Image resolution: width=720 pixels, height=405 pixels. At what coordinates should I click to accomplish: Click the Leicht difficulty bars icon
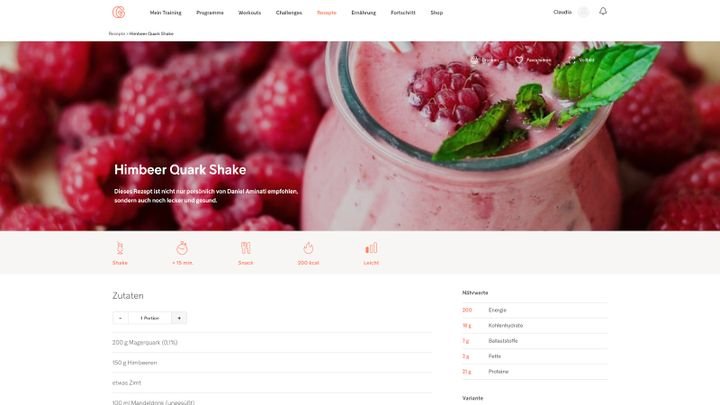371,248
